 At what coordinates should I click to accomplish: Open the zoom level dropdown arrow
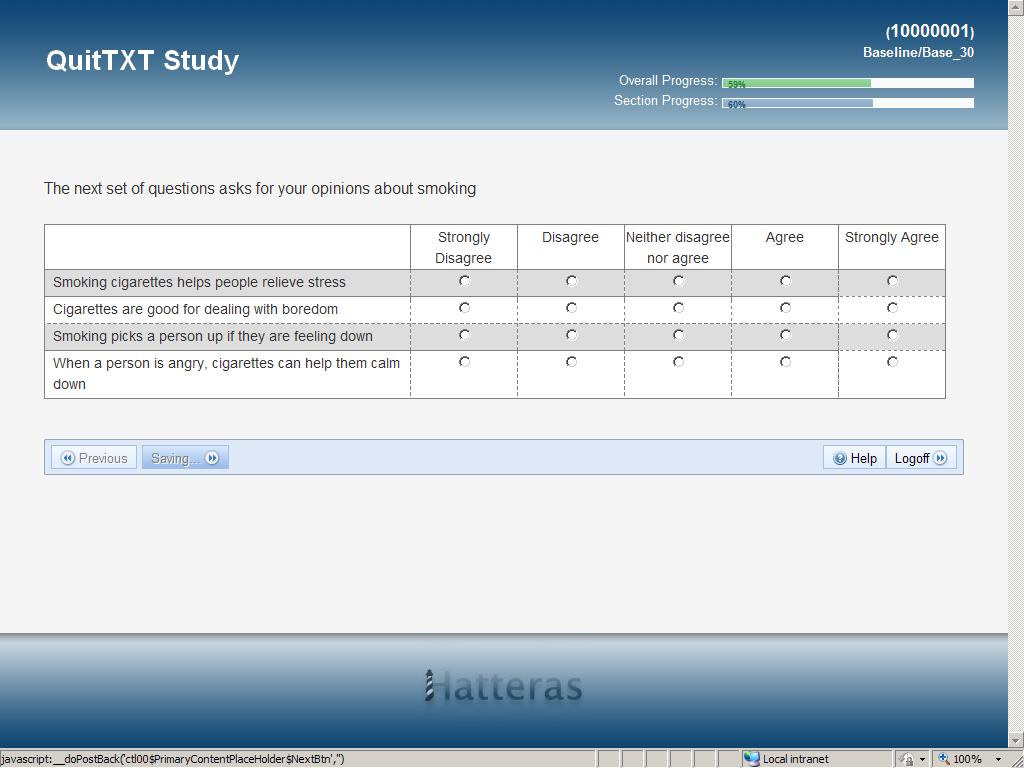[x=998, y=759]
